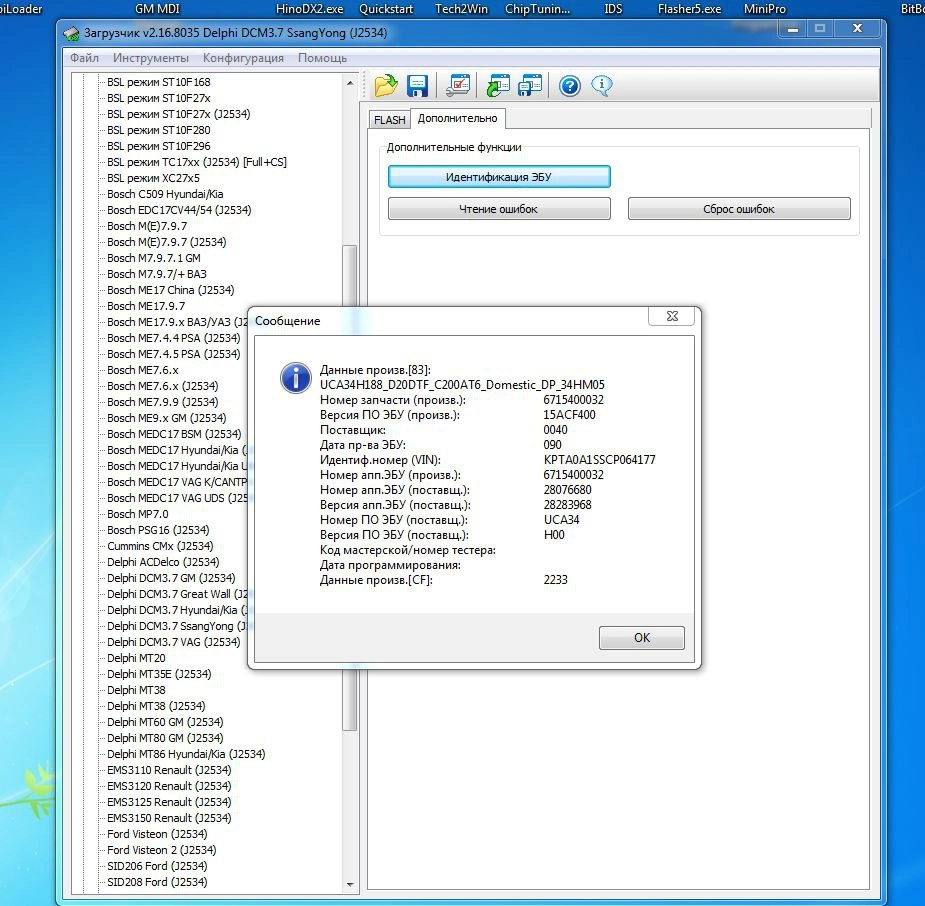Viewport: 925px width, 906px height.
Task: Click the loader app icon in title bar
Action: pyautogui.click(x=71, y=34)
